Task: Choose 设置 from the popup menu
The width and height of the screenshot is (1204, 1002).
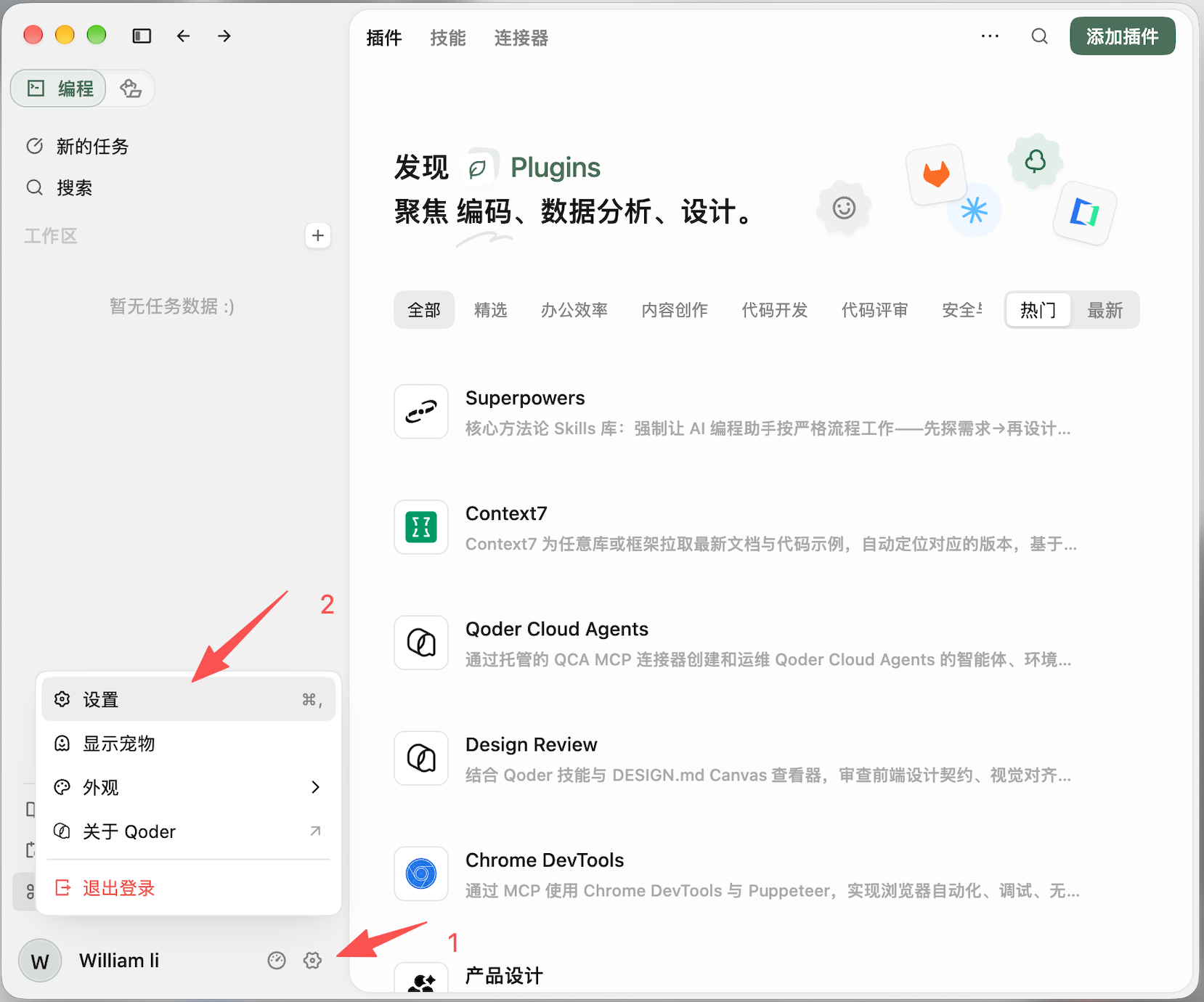Action: (189, 699)
